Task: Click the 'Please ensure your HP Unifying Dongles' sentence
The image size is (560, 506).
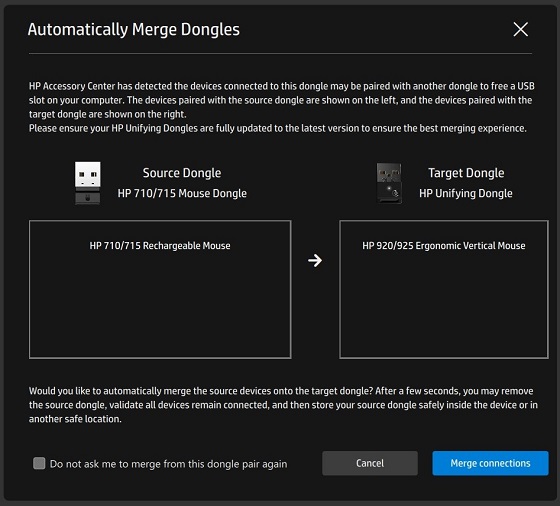Action: tap(278, 128)
